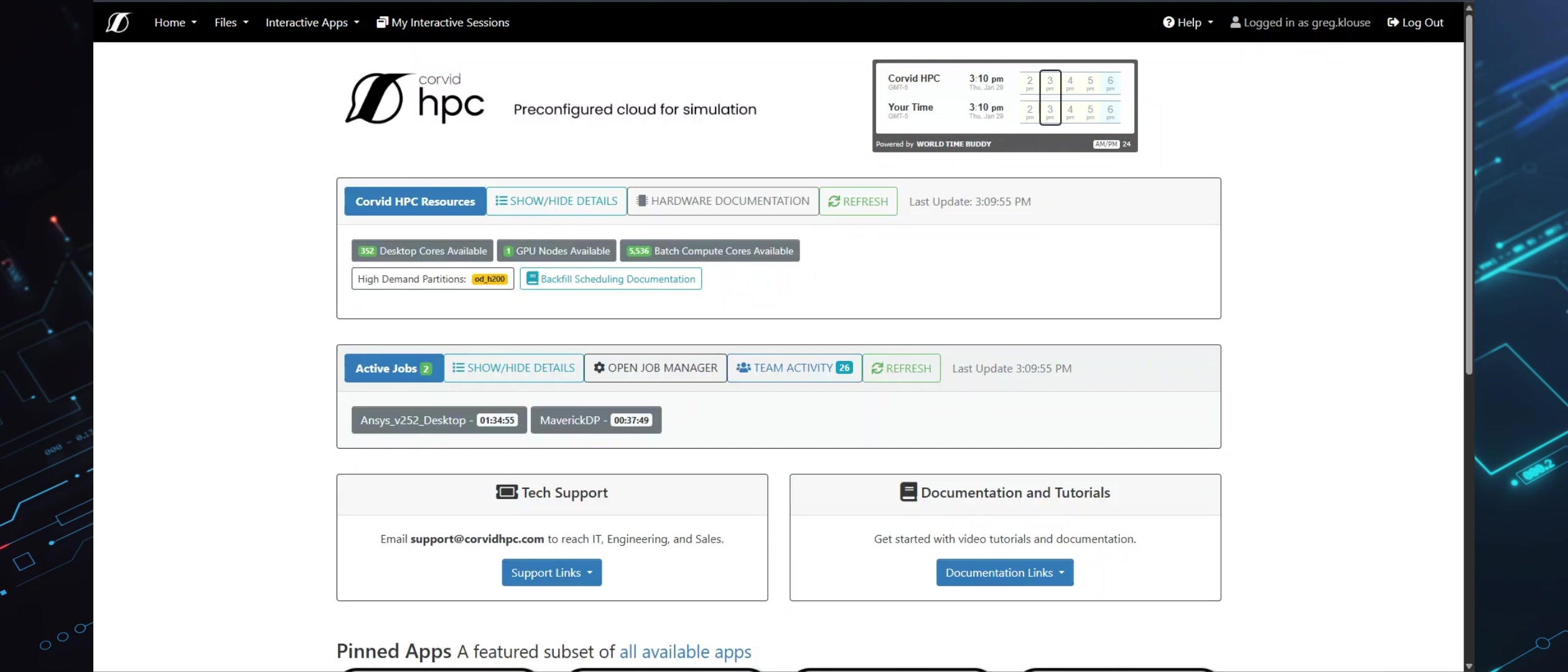Click the Help question mark icon
This screenshot has width=1568, height=672.
1169,22
